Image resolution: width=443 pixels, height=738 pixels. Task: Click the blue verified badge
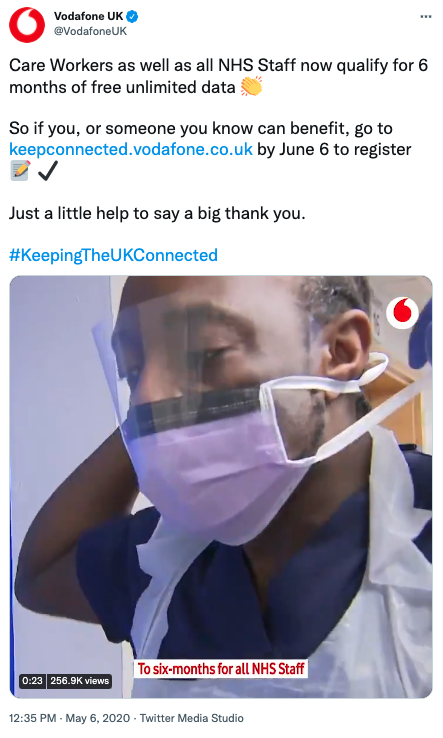pyautogui.click(x=132, y=16)
